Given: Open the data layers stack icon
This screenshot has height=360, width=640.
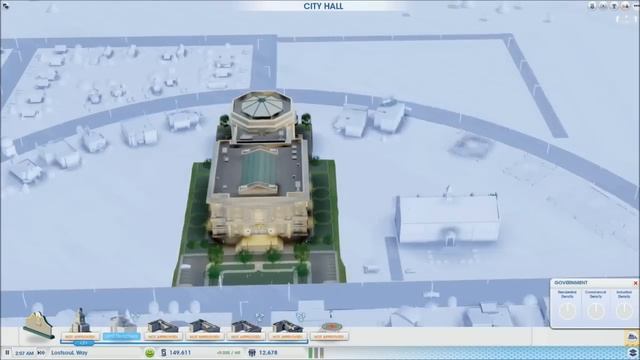Looking at the screenshot, I should [633, 352].
